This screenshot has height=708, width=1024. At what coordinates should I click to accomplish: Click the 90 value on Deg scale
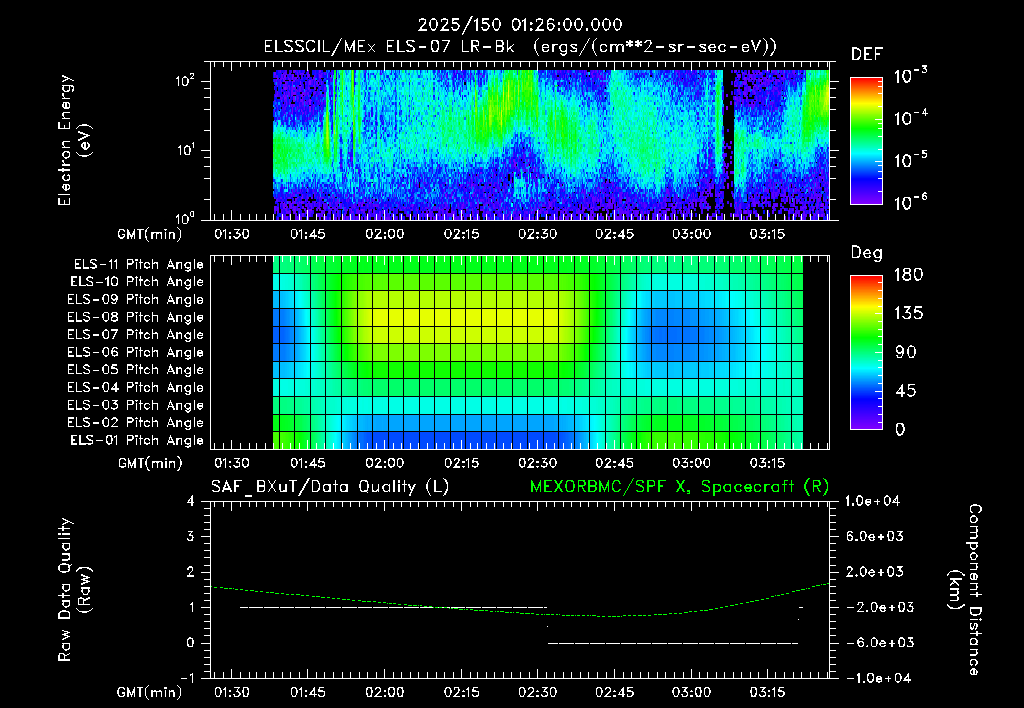click(x=904, y=353)
